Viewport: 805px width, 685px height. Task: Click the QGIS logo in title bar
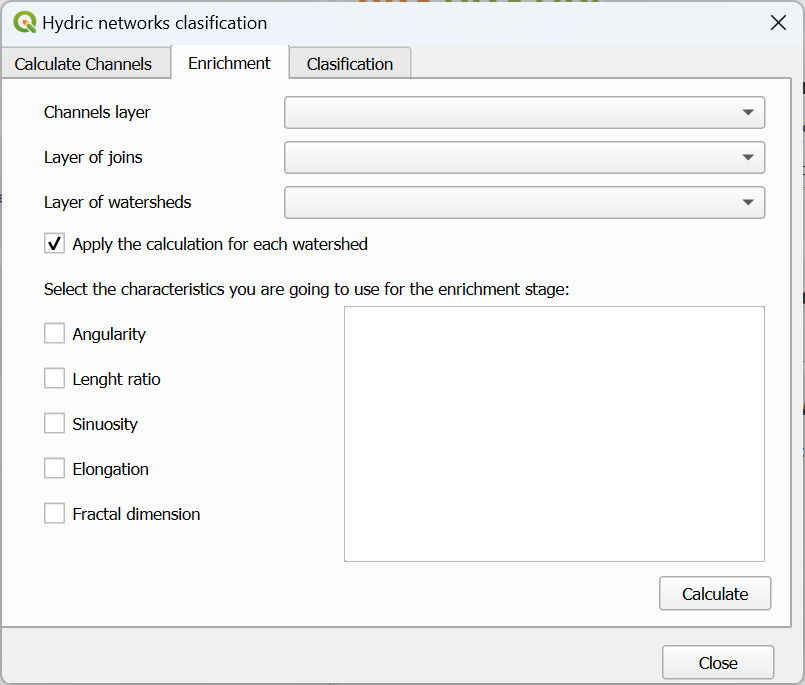(x=24, y=22)
